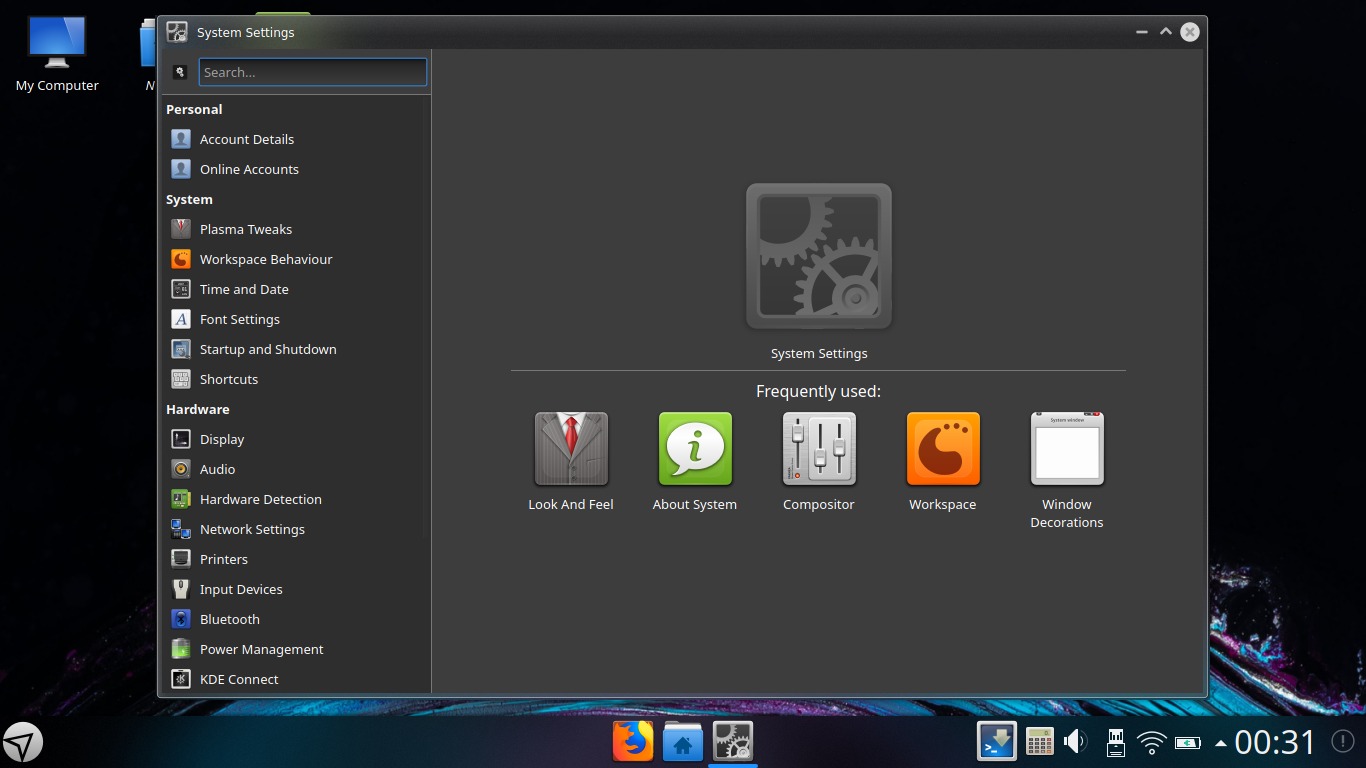Select the Startup and Shutdown text label
Screen dimensions: 1366x768
[268, 349]
